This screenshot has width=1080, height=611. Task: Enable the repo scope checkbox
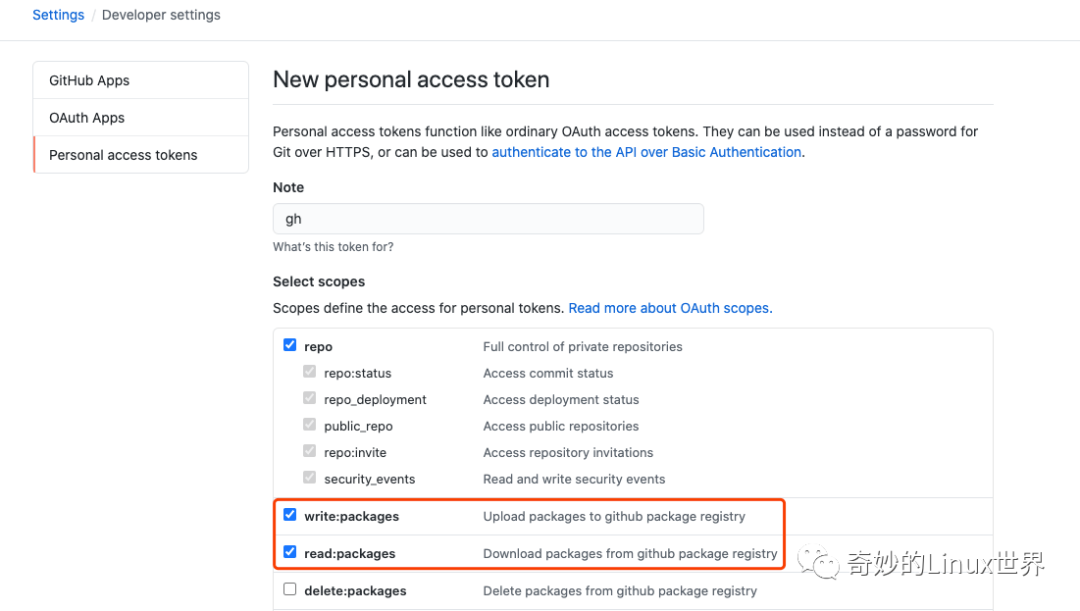click(290, 346)
